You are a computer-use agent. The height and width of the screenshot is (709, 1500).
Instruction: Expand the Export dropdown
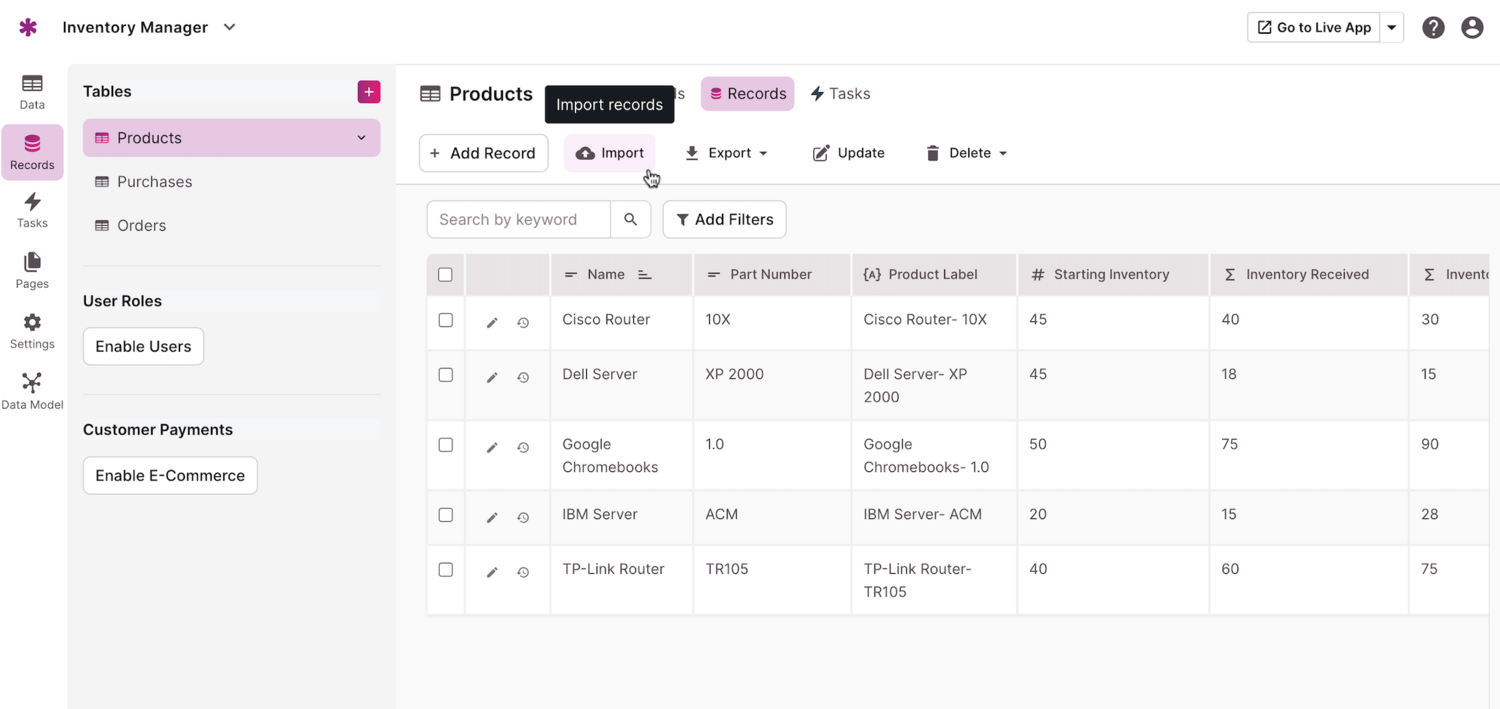(726, 153)
